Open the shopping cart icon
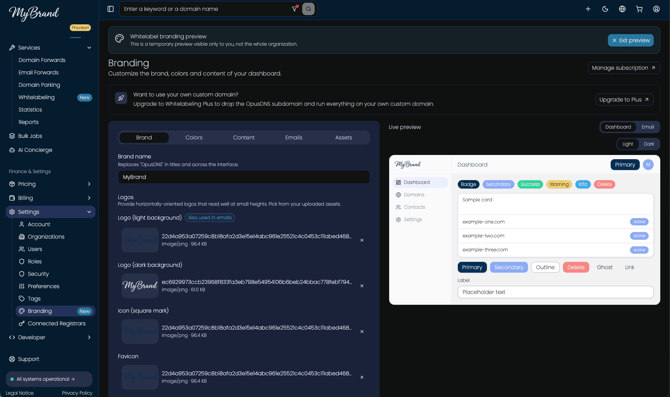 coord(639,9)
